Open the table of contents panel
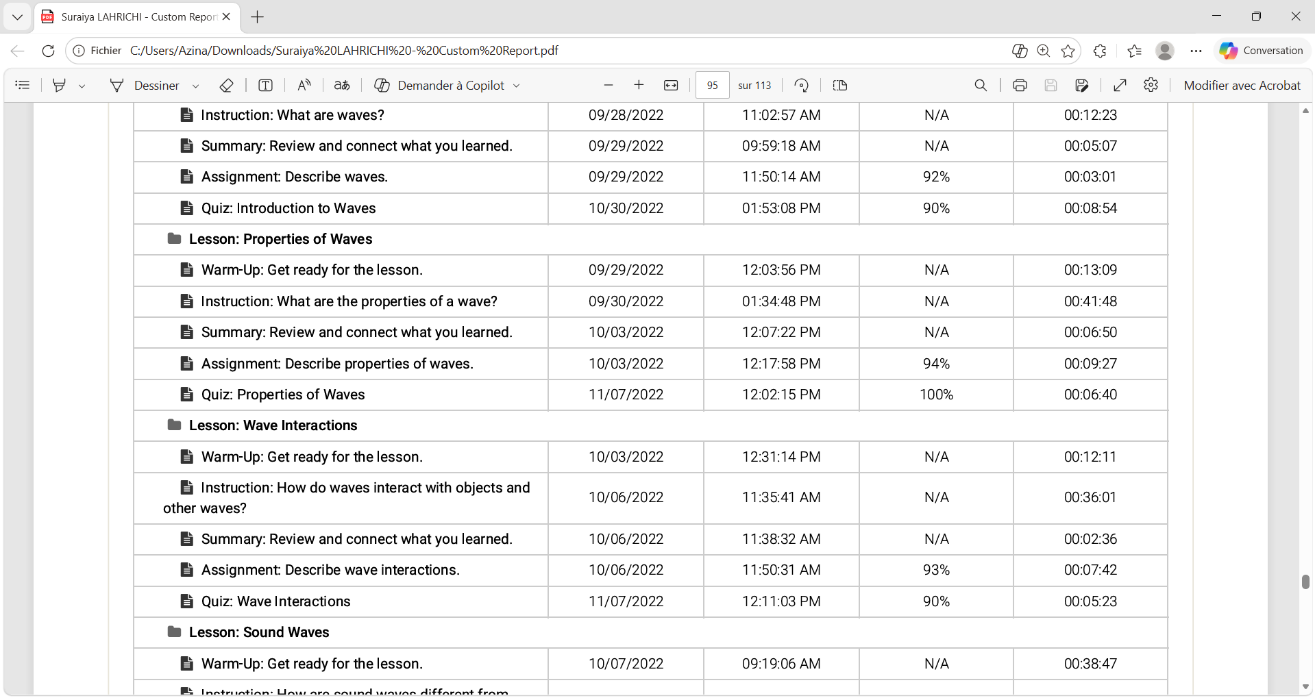The height and width of the screenshot is (698, 1315). pyautogui.click(x=22, y=86)
